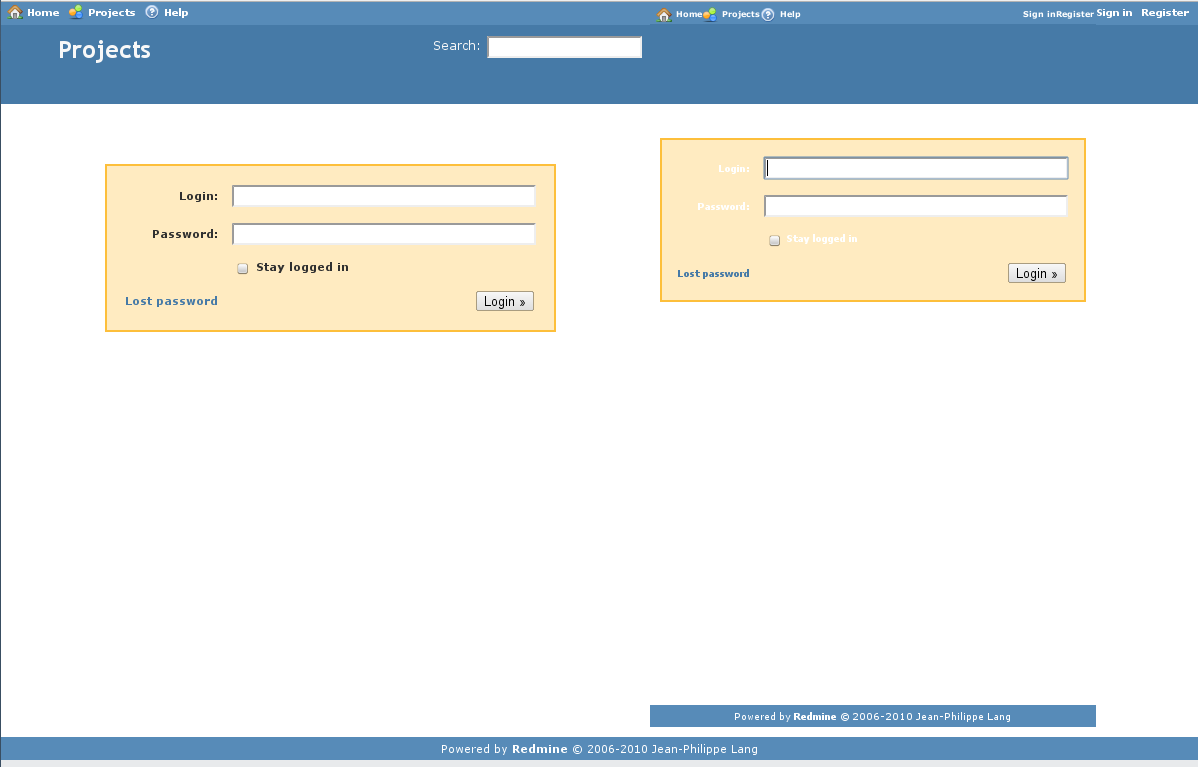Click the Projects page heading

click(x=104, y=50)
